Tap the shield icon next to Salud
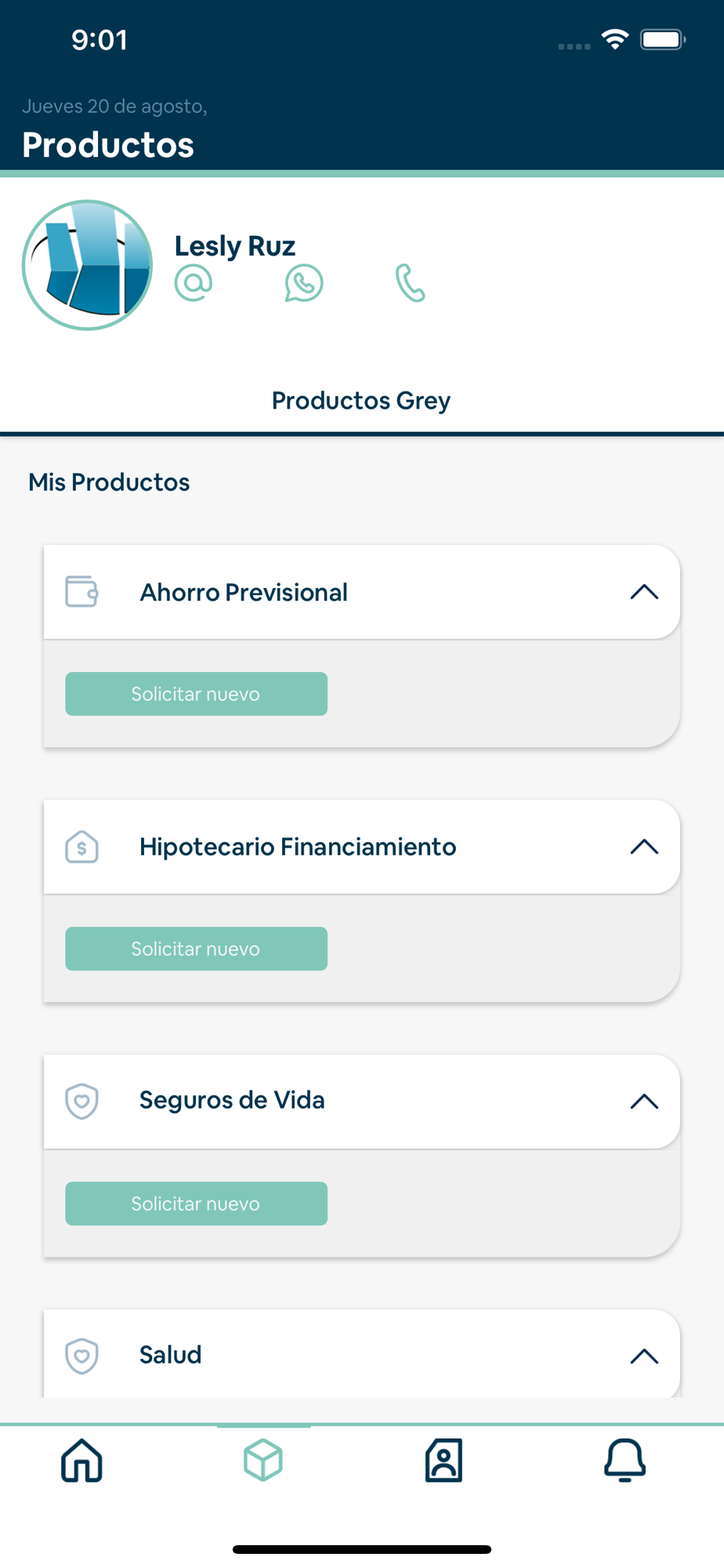 pos(81,1356)
